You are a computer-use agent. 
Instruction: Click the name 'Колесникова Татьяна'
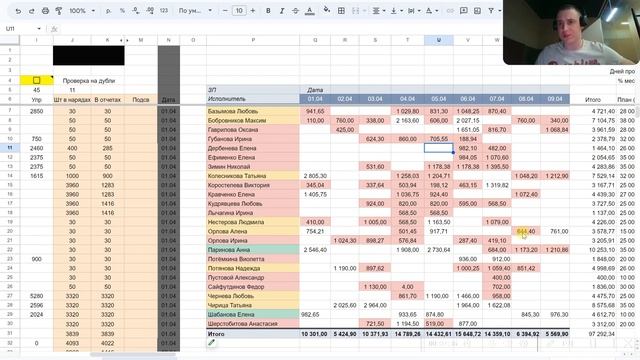tap(237, 176)
